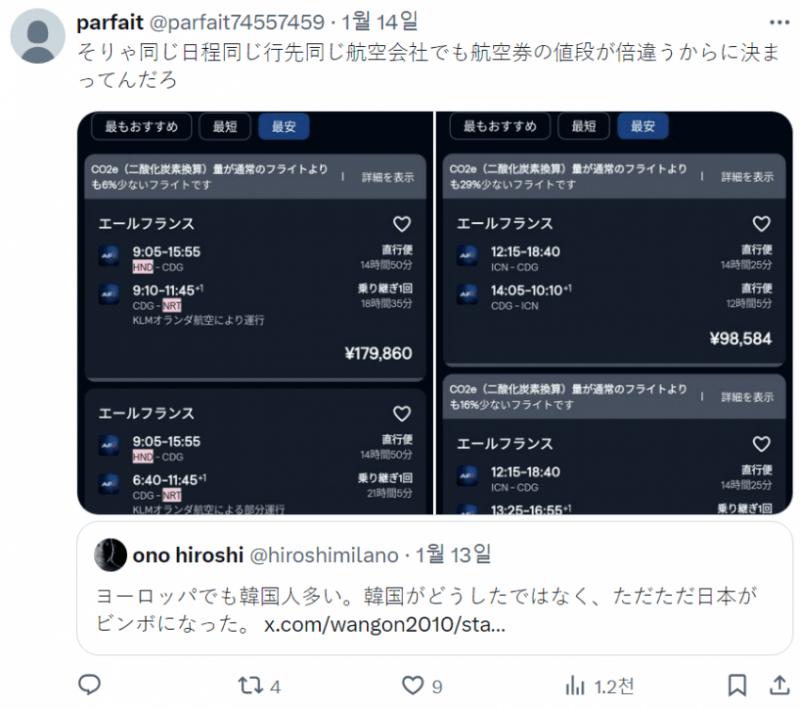Screen dimensions: 800x709
Task: Favorite the ¥179,860 Air France flight
Action: click(402, 224)
